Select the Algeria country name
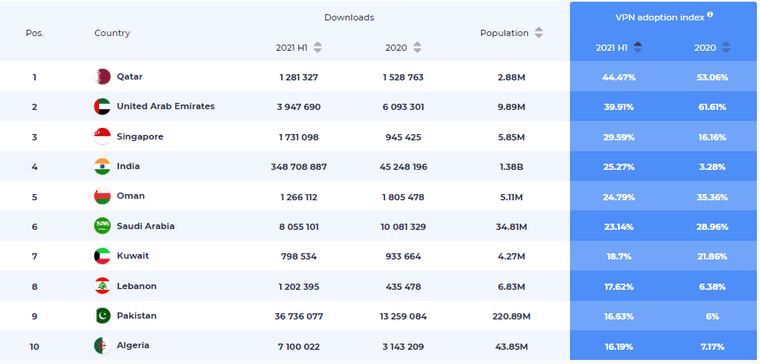 (133, 346)
